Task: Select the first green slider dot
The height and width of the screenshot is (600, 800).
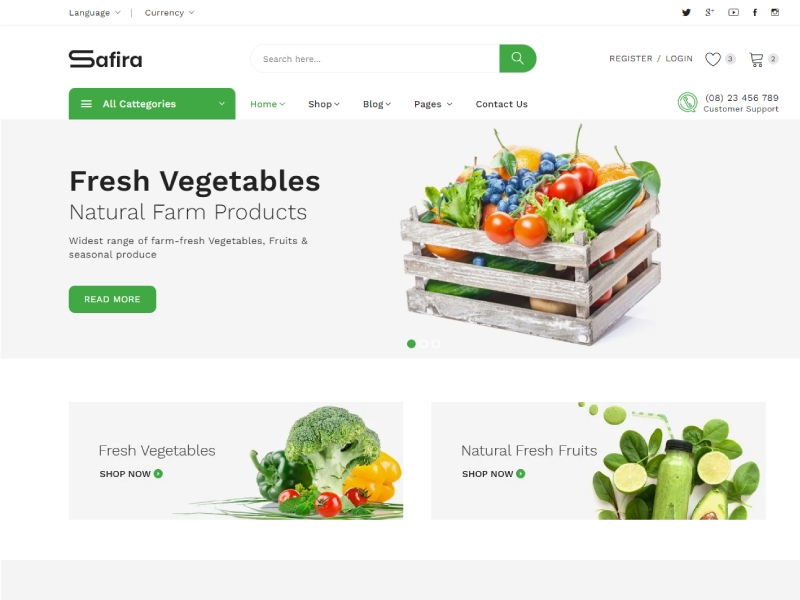Action: 411,344
